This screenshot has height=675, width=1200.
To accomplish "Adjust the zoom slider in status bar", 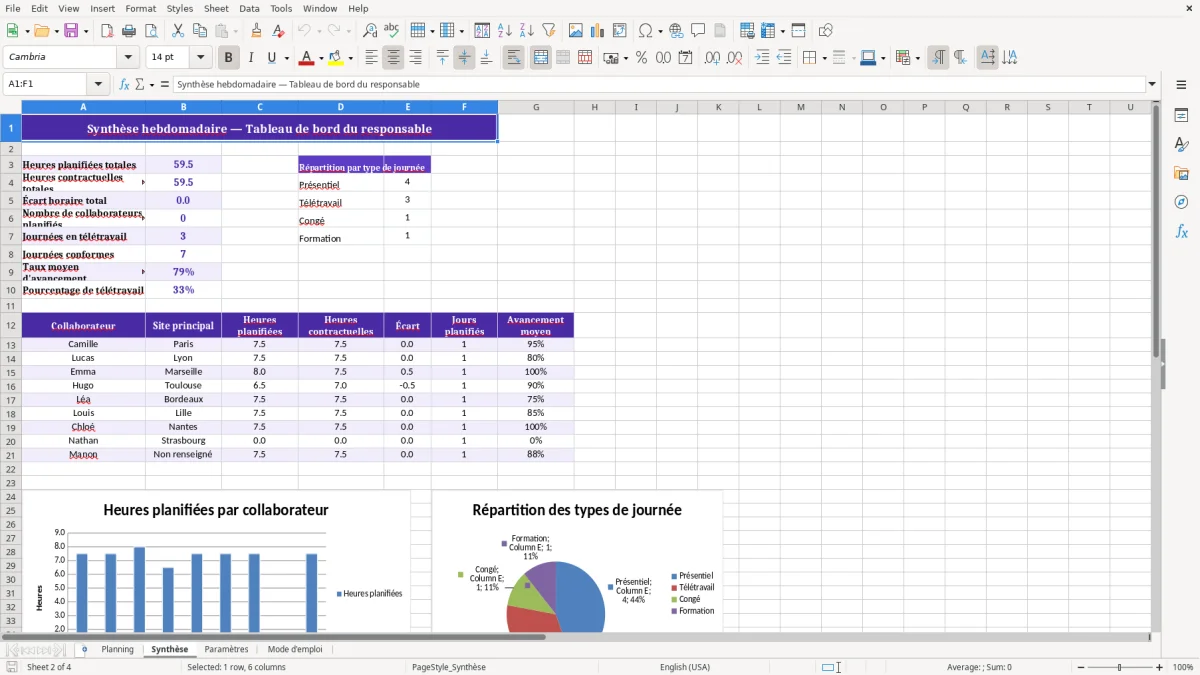I will click(x=1120, y=667).
